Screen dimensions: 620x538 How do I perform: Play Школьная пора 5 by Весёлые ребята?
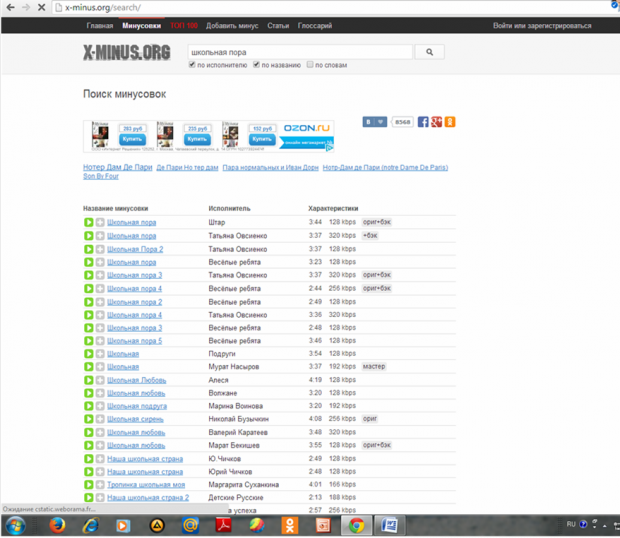89,341
